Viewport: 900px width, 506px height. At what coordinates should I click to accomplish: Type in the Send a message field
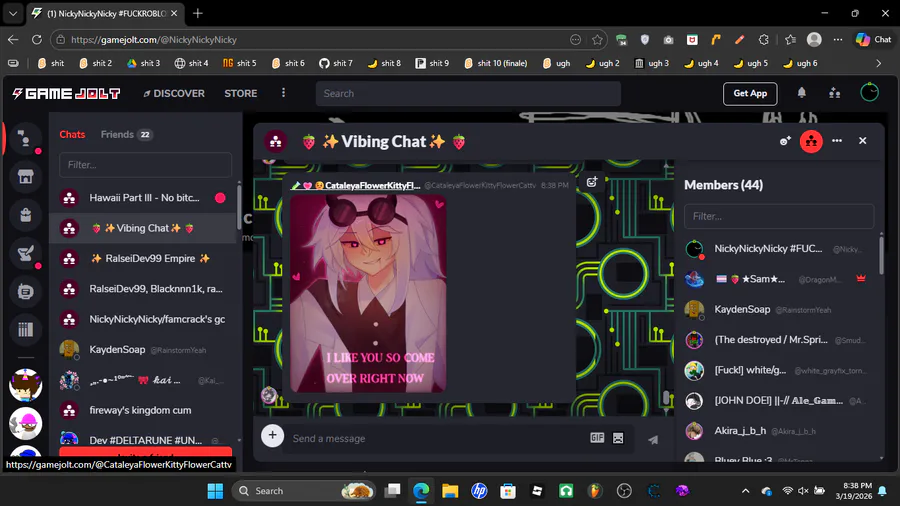(x=436, y=438)
